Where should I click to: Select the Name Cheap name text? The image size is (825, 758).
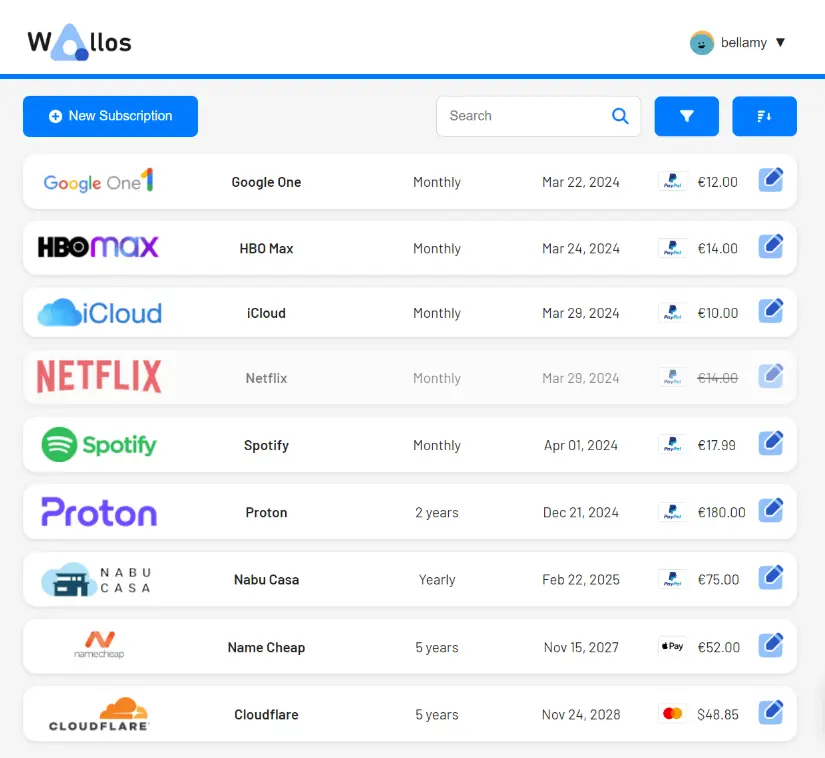click(x=266, y=648)
